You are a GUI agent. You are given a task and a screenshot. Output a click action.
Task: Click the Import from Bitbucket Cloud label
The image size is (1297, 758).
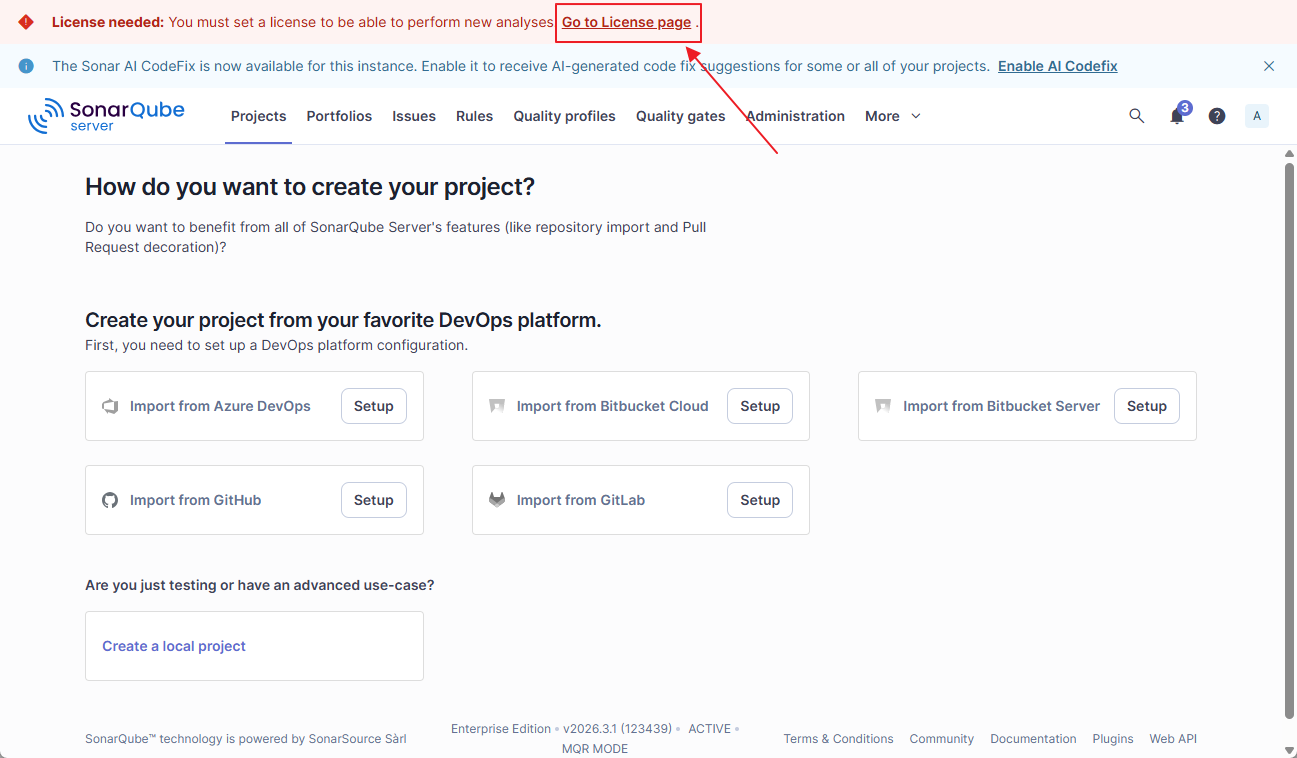point(612,406)
